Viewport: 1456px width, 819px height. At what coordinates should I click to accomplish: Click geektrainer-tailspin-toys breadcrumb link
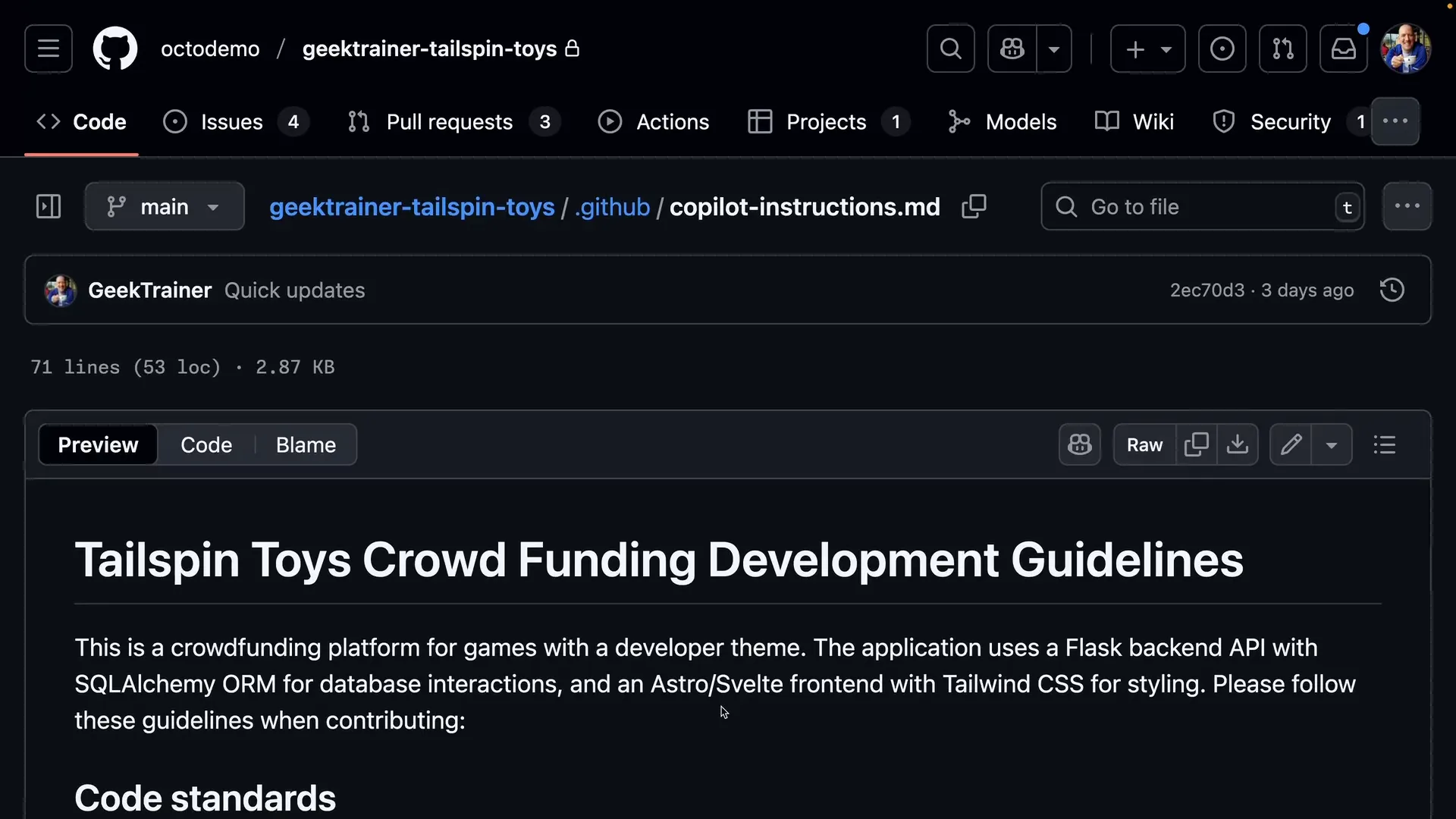(412, 207)
